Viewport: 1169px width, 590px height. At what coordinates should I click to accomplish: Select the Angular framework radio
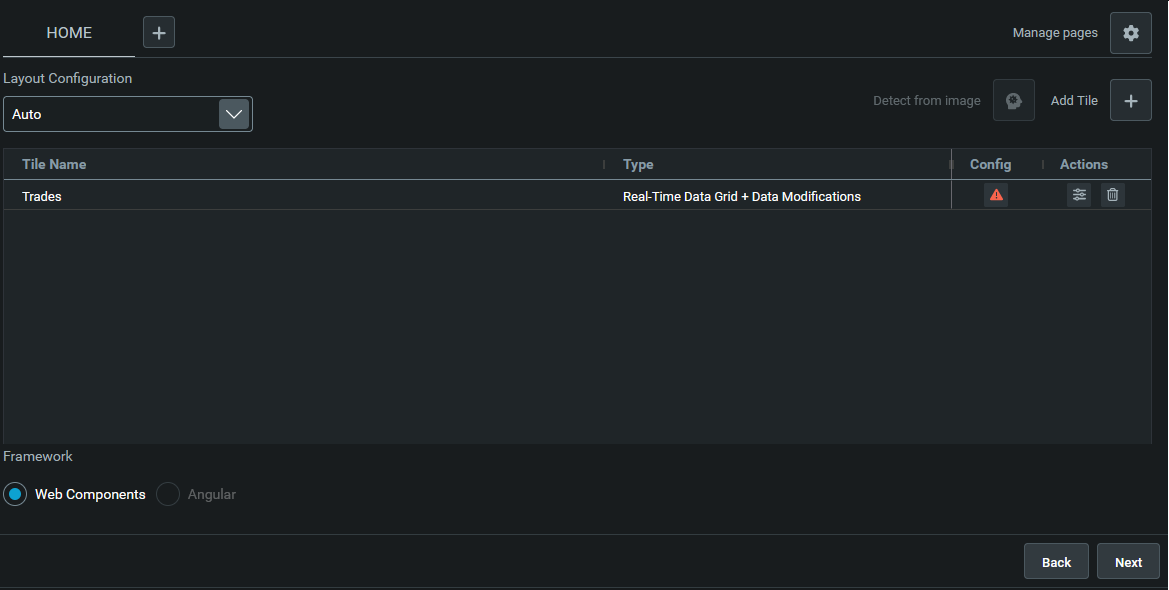pyautogui.click(x=168, y=494)
